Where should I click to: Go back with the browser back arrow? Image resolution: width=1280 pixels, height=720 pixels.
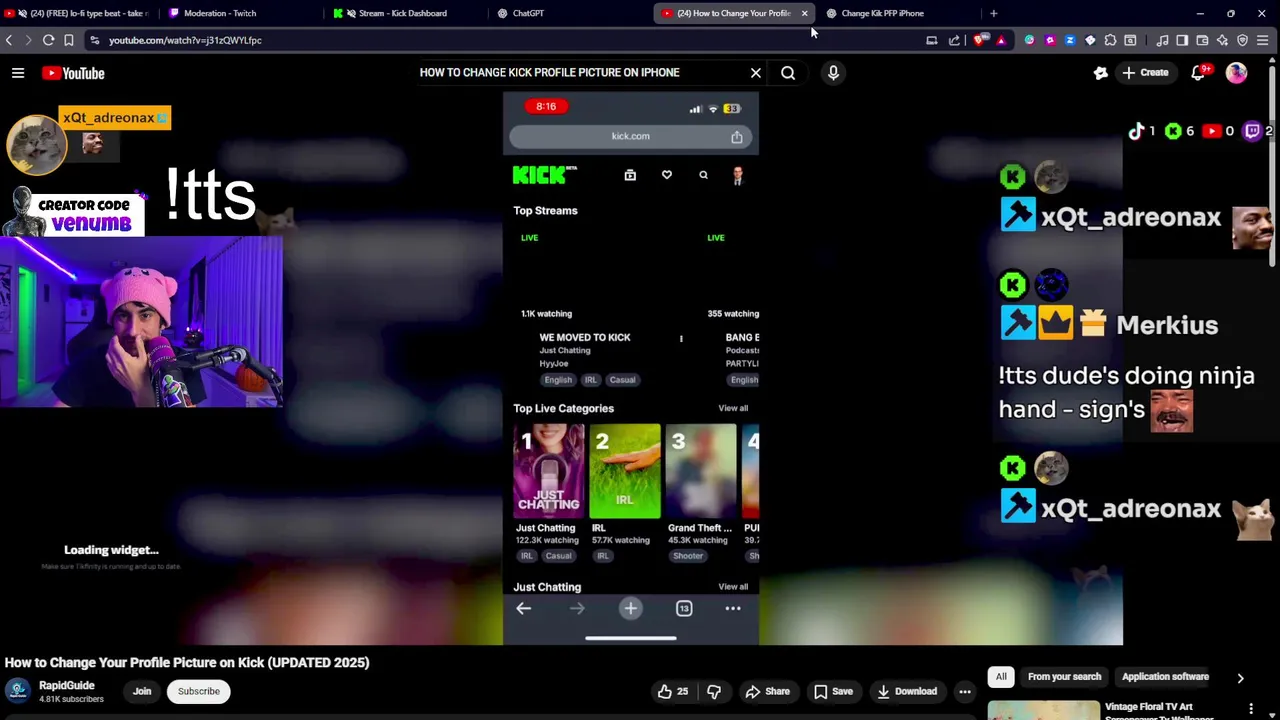click(9, 40)
